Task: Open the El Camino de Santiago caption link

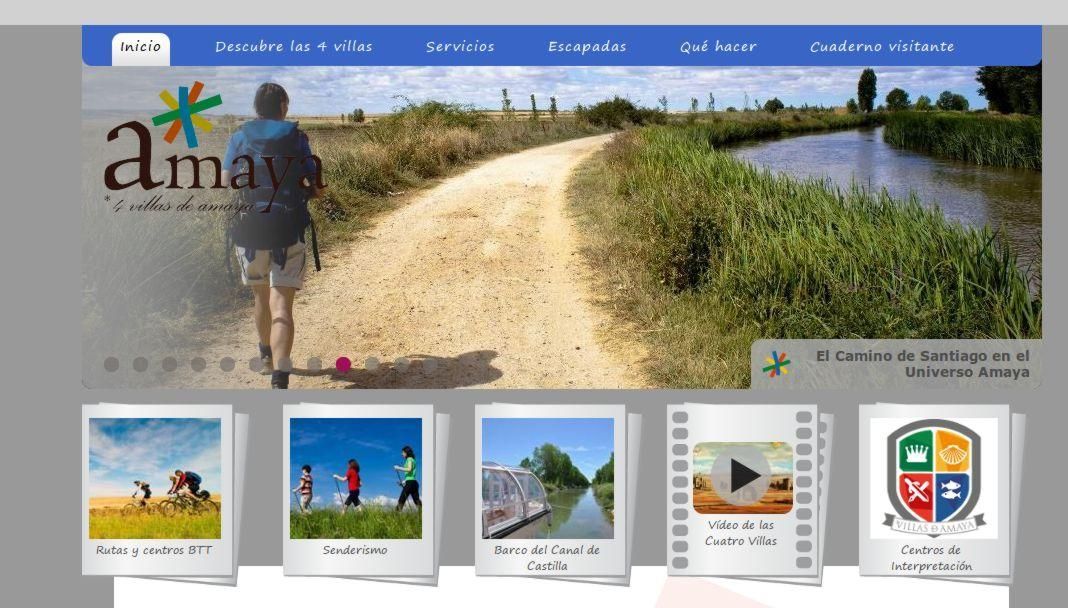Action: pyautogui.click(x=923, y=364)
